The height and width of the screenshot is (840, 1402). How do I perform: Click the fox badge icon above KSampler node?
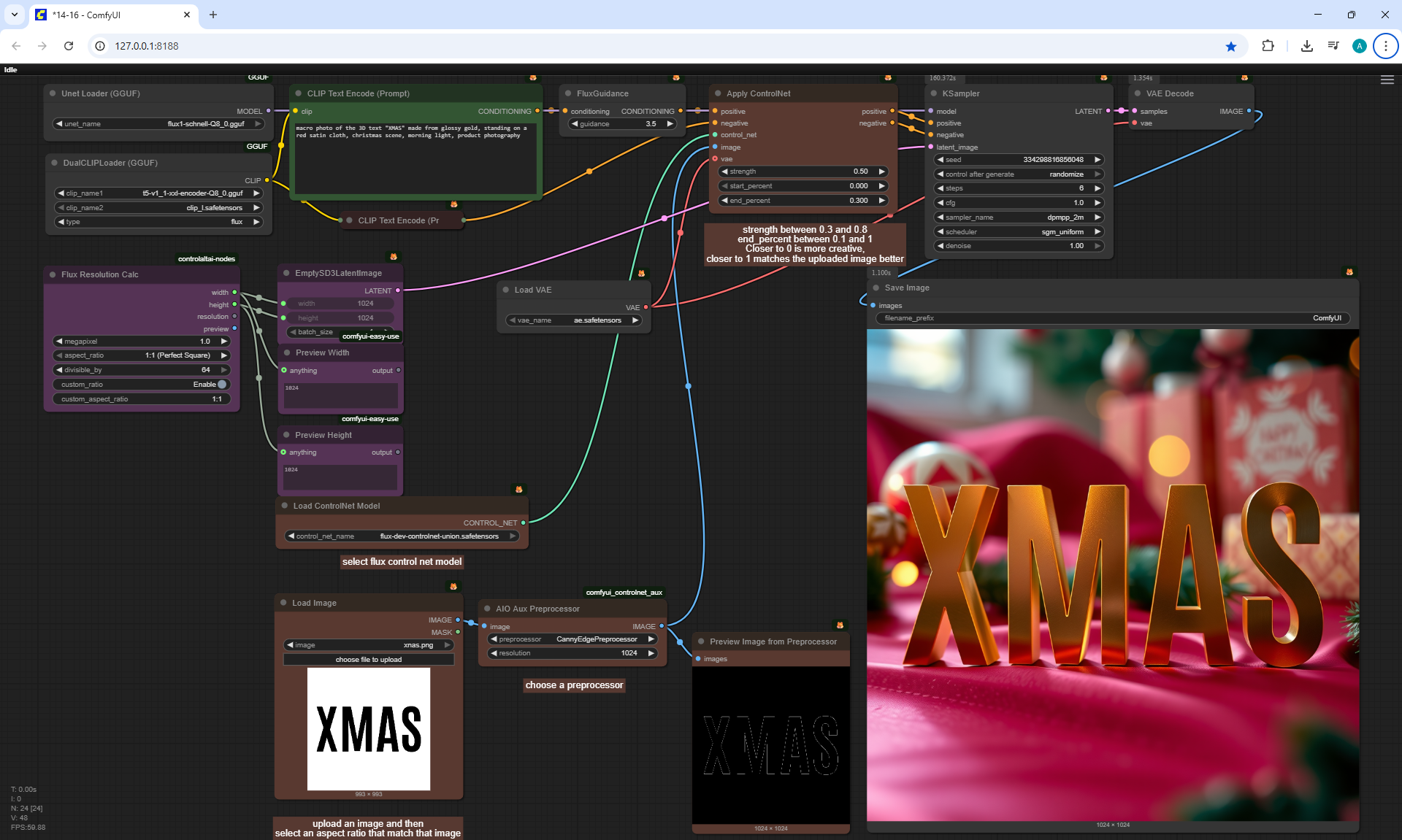coord(1103,77)
